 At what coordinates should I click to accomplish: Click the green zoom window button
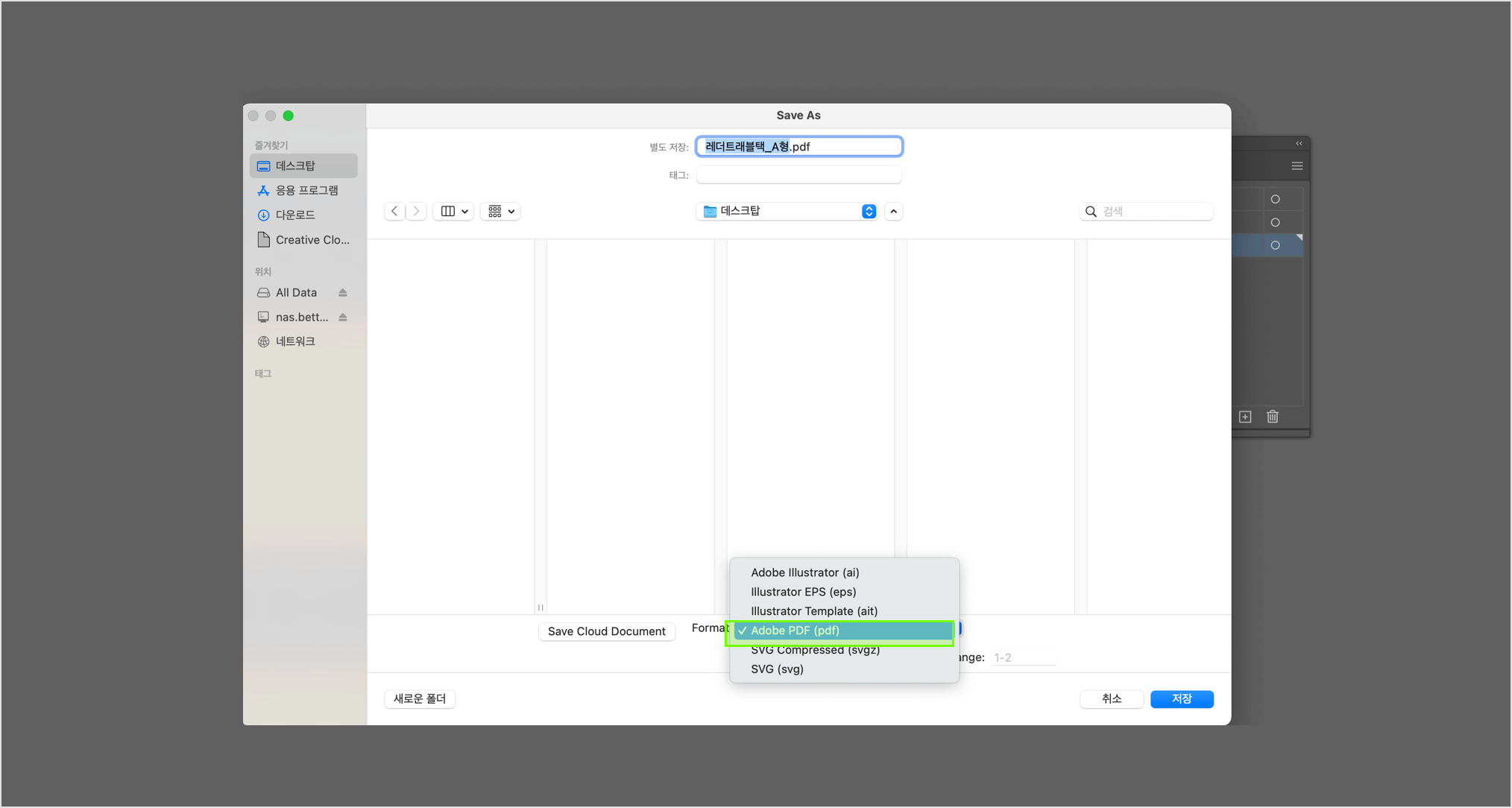tap(289, 116)
